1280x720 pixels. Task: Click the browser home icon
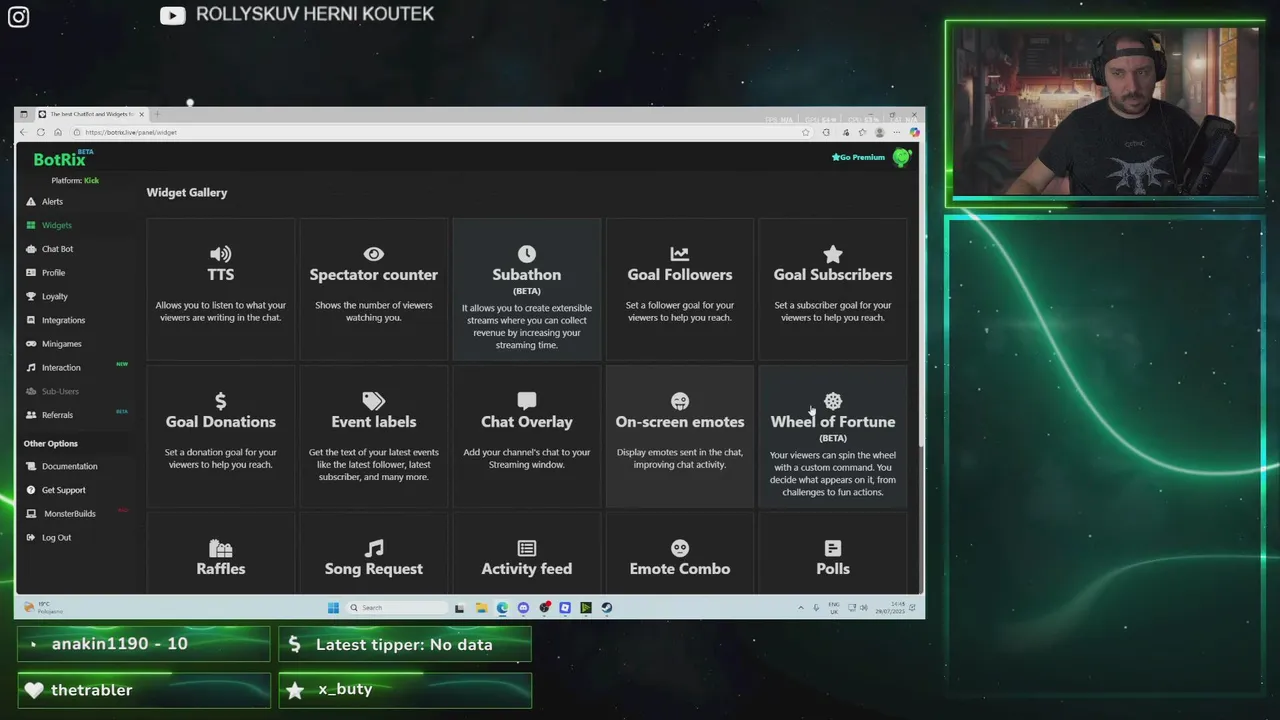point(58,132)
